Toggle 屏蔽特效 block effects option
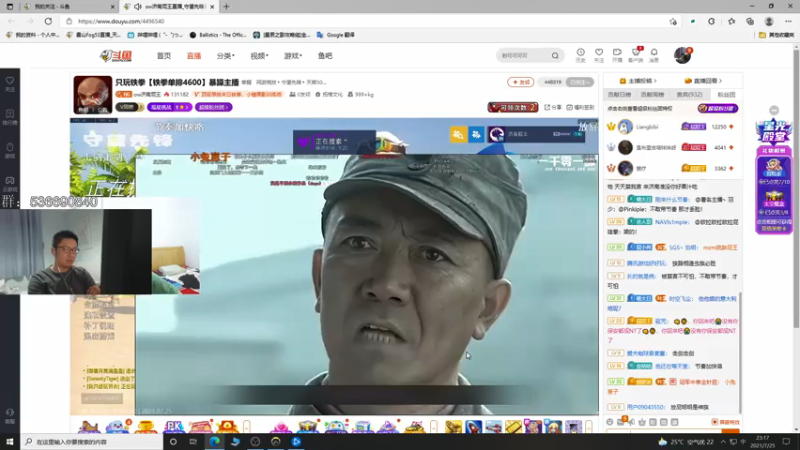The image size is (800, 450). pos(726,422)
